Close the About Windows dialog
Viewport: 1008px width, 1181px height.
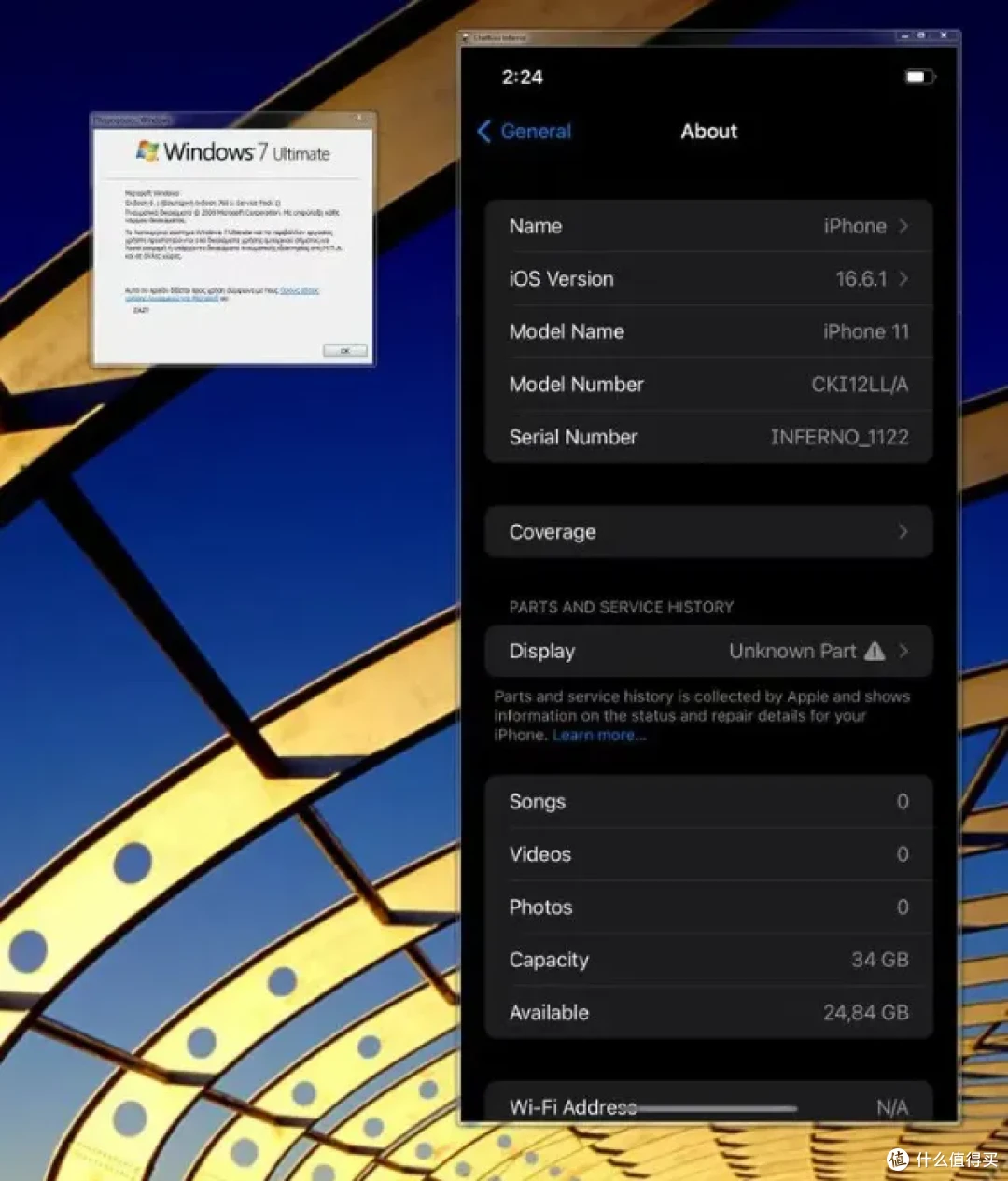pos(359,119)
